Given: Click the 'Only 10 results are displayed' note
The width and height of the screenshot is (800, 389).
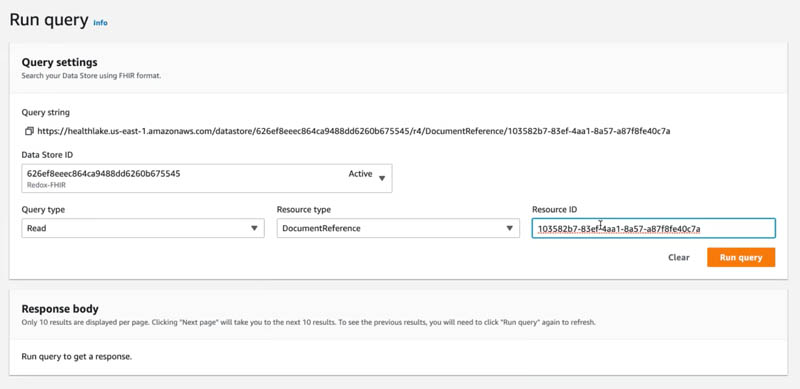Looking at the screenshot, I should click(308, 323).
